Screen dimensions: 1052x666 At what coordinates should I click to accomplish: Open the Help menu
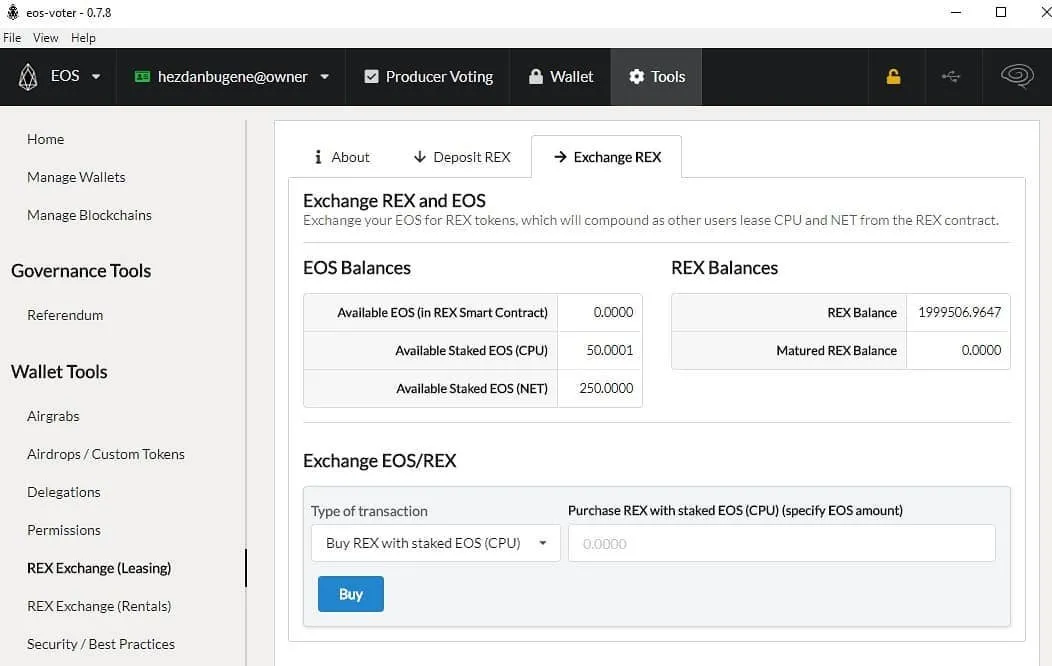(x=83, y=38)
